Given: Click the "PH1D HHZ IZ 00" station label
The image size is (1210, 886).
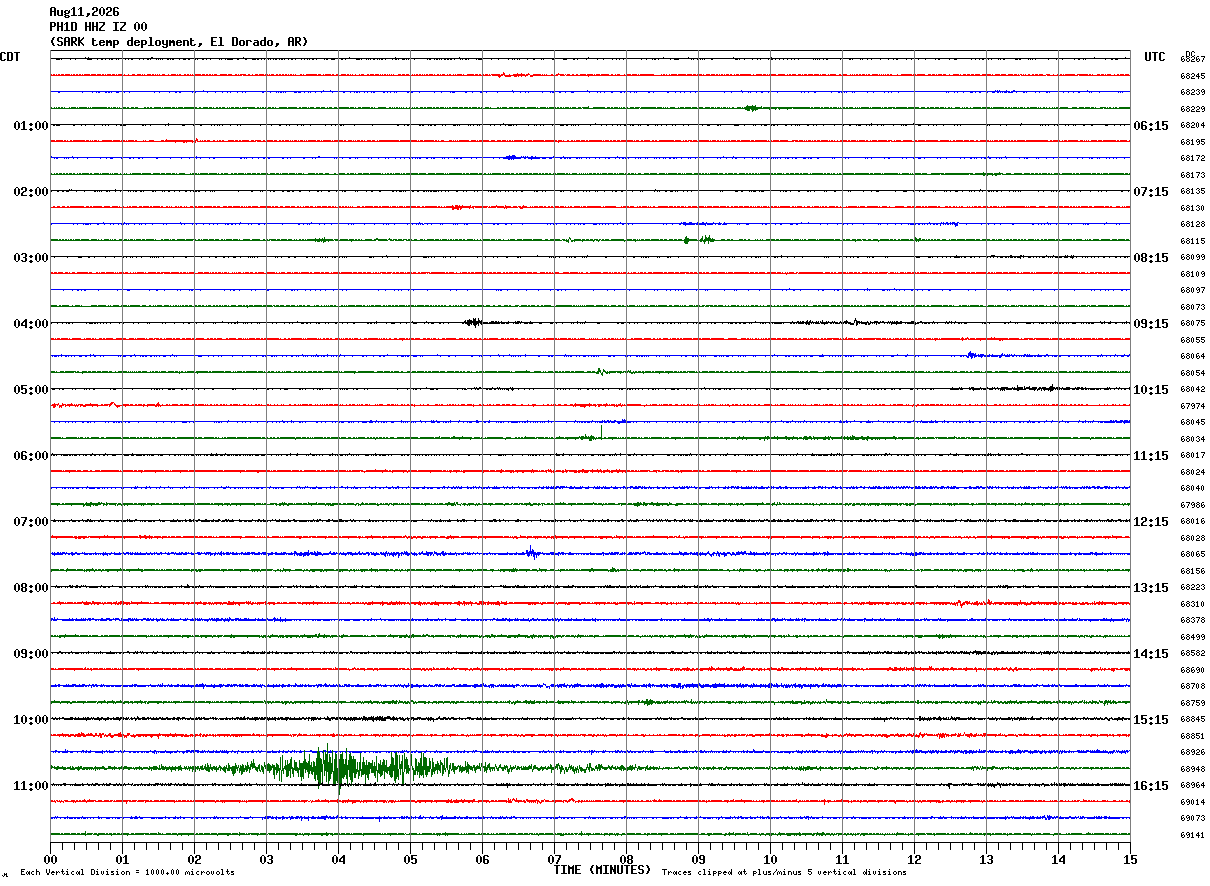Looking at the screenshot, I should click(x=98, y=27).
